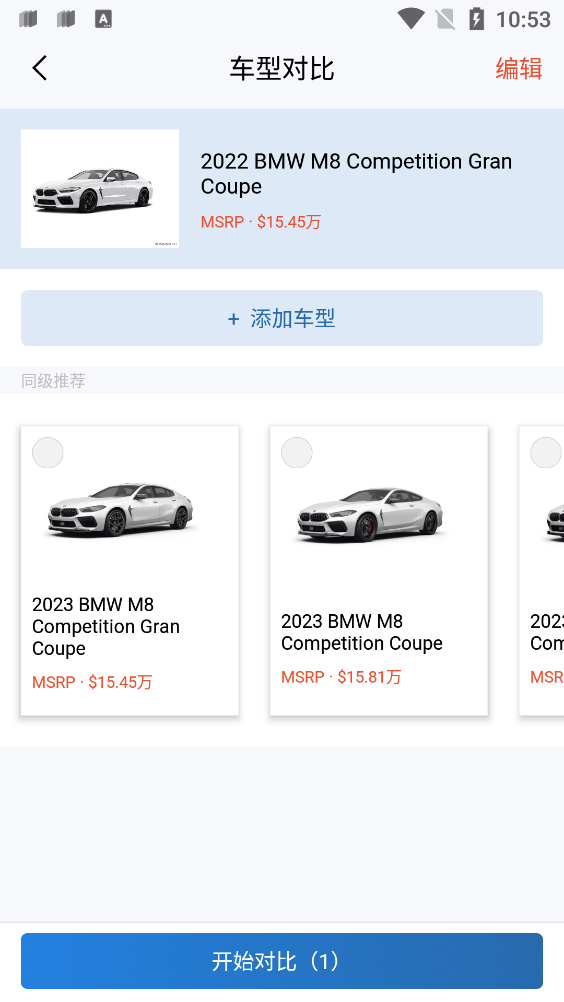Select the 2022 BMW M8 Competition Gran Coupe thumbnail
This screenshot has width=564, height=1002.
pyautogui.click(x=100, y=189)
